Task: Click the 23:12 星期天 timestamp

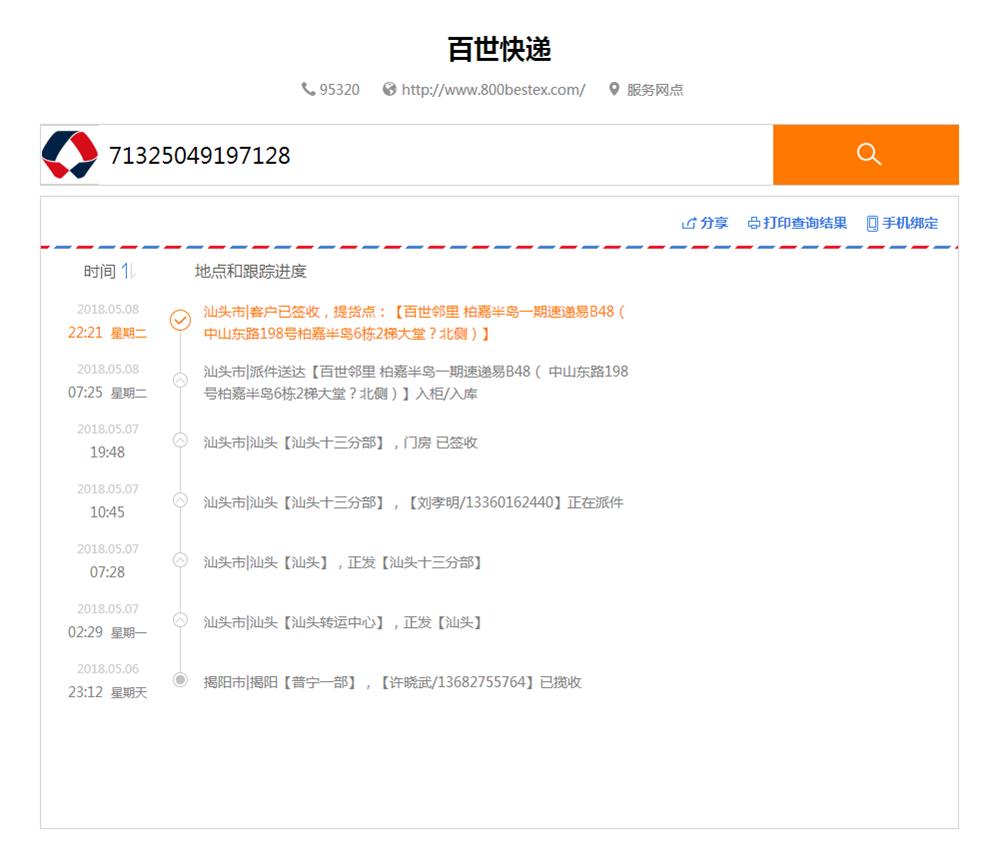Action: [x=107, y=692]
